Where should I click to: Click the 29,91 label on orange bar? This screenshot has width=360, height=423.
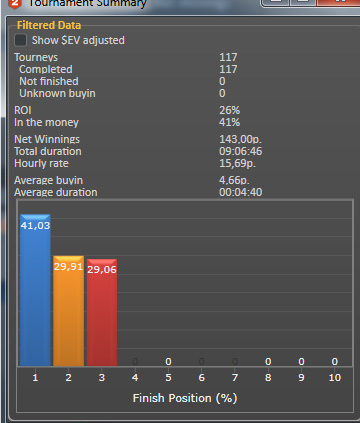[68, 266]
